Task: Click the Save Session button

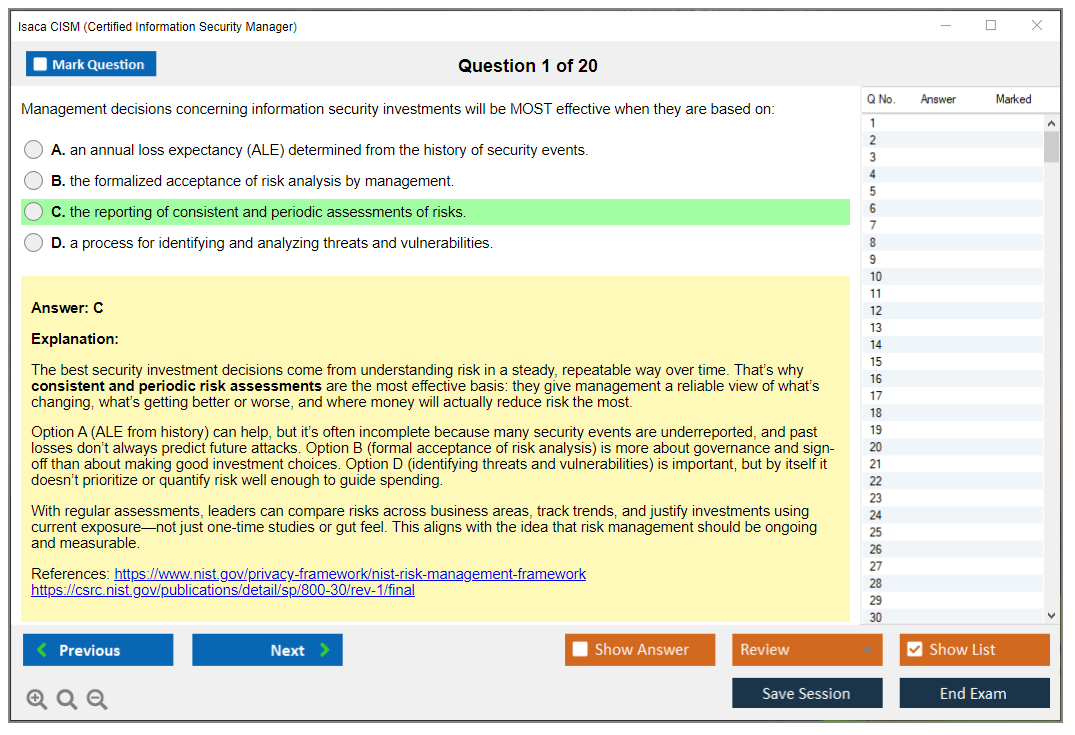Action: click(x=807, y=692)
